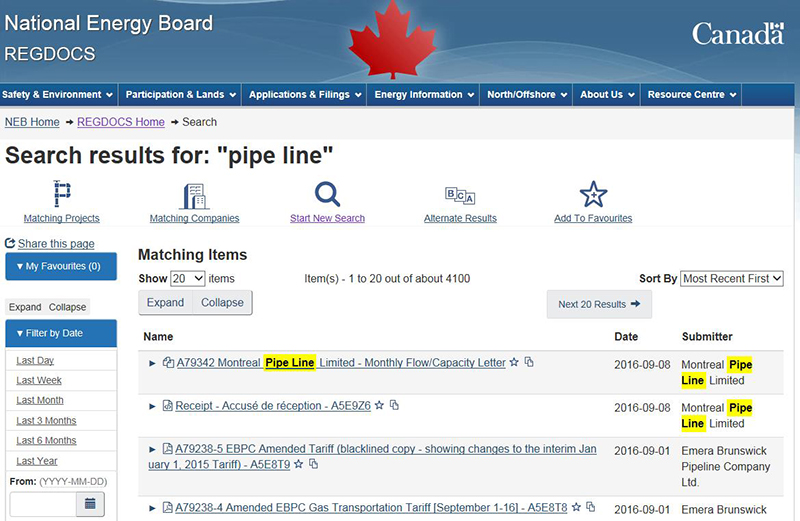The height and width of the screenshot is (521, 800).
Task: Click Expand button above results table
Action: [165, 303]
